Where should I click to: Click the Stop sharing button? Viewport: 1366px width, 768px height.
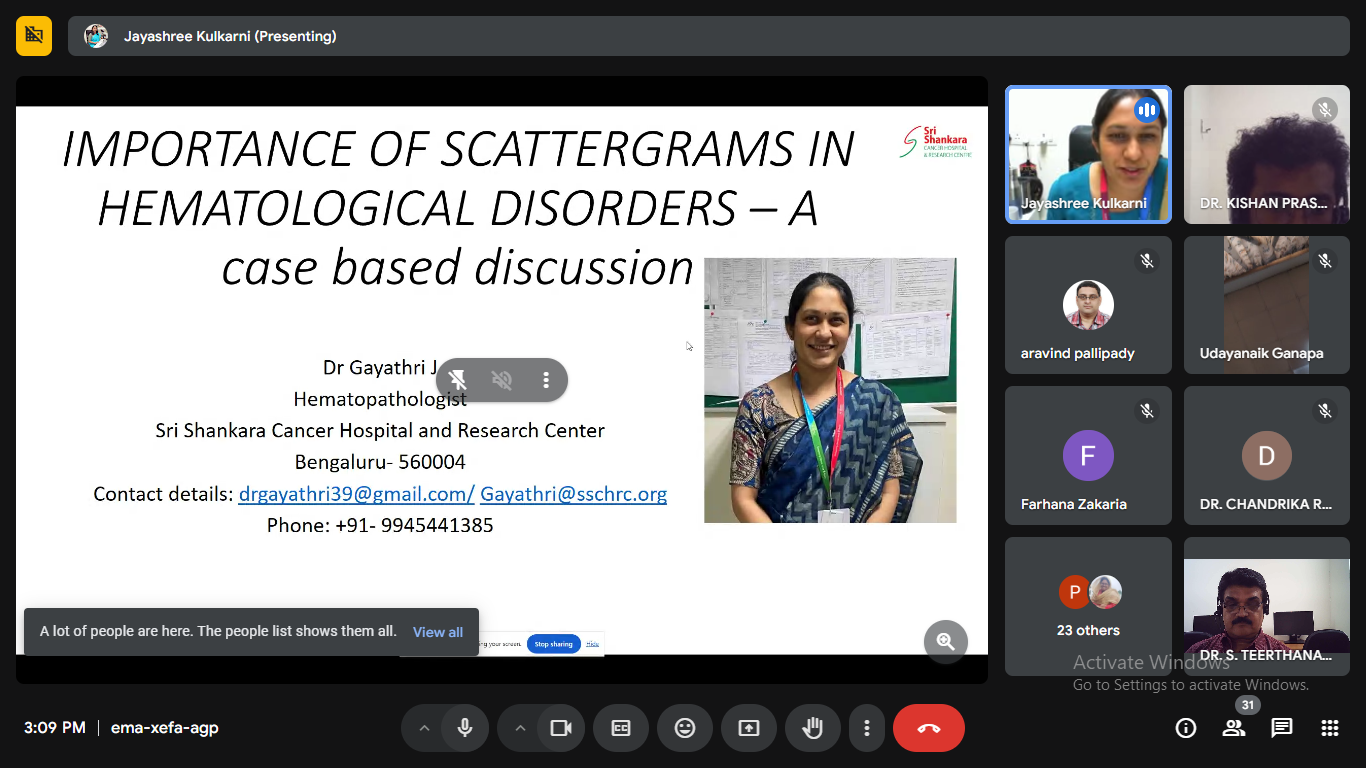tap(553, 644)
